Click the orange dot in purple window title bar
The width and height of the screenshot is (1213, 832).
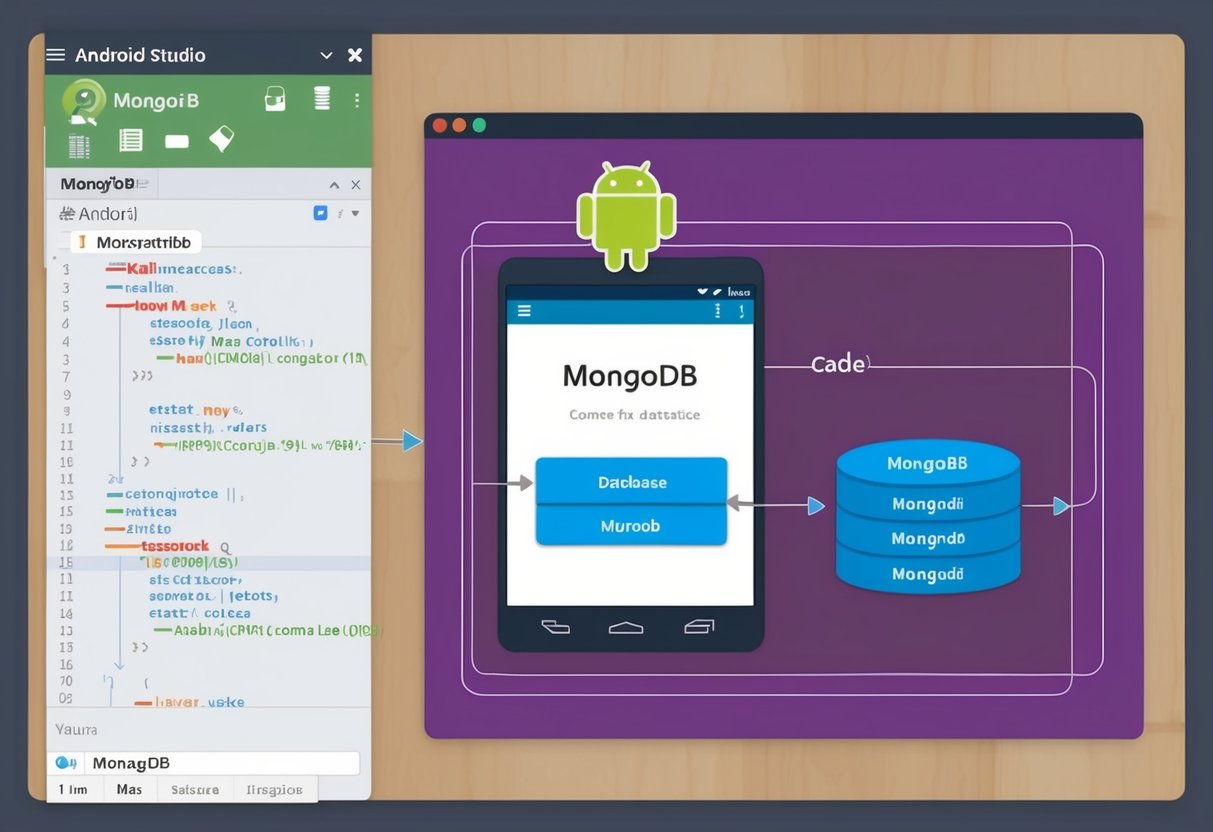tap(460, 126)
